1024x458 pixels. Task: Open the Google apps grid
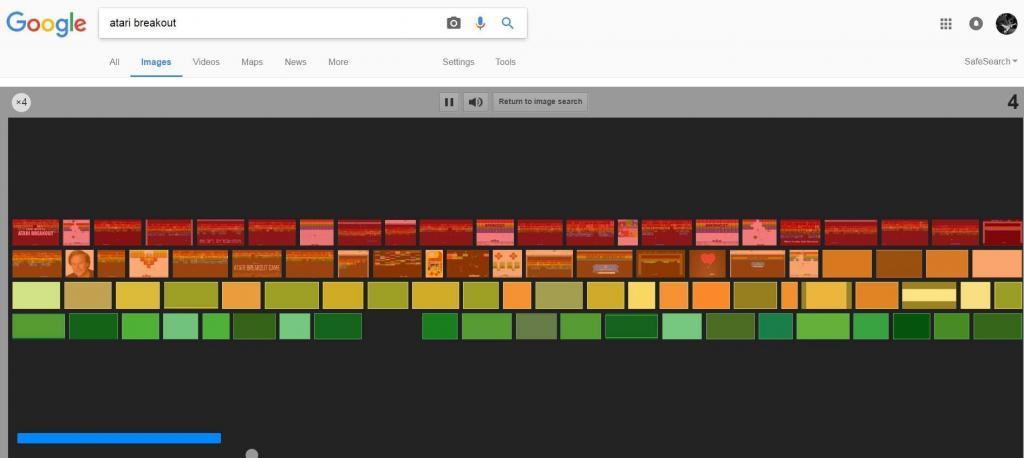click(946, 24)
